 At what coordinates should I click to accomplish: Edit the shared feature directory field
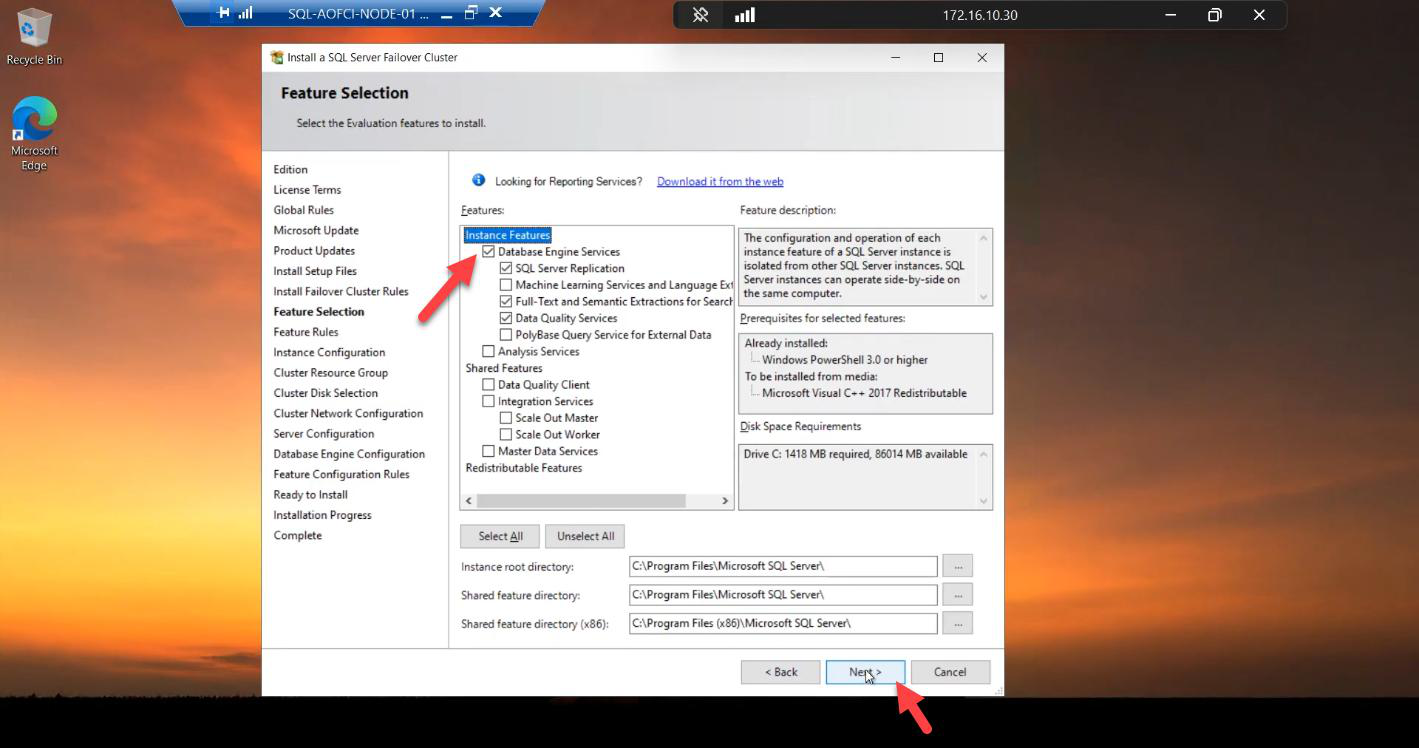click(783, 594)
